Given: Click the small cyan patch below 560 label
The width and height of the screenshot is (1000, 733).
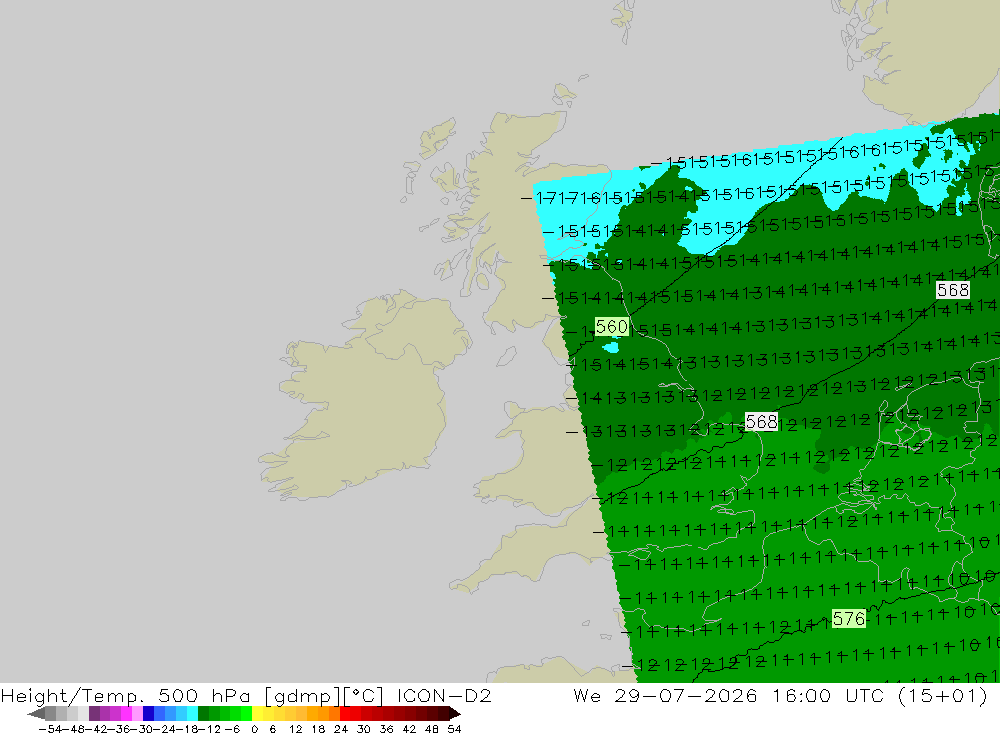Looking at the screenshot, I should [611, 348].
